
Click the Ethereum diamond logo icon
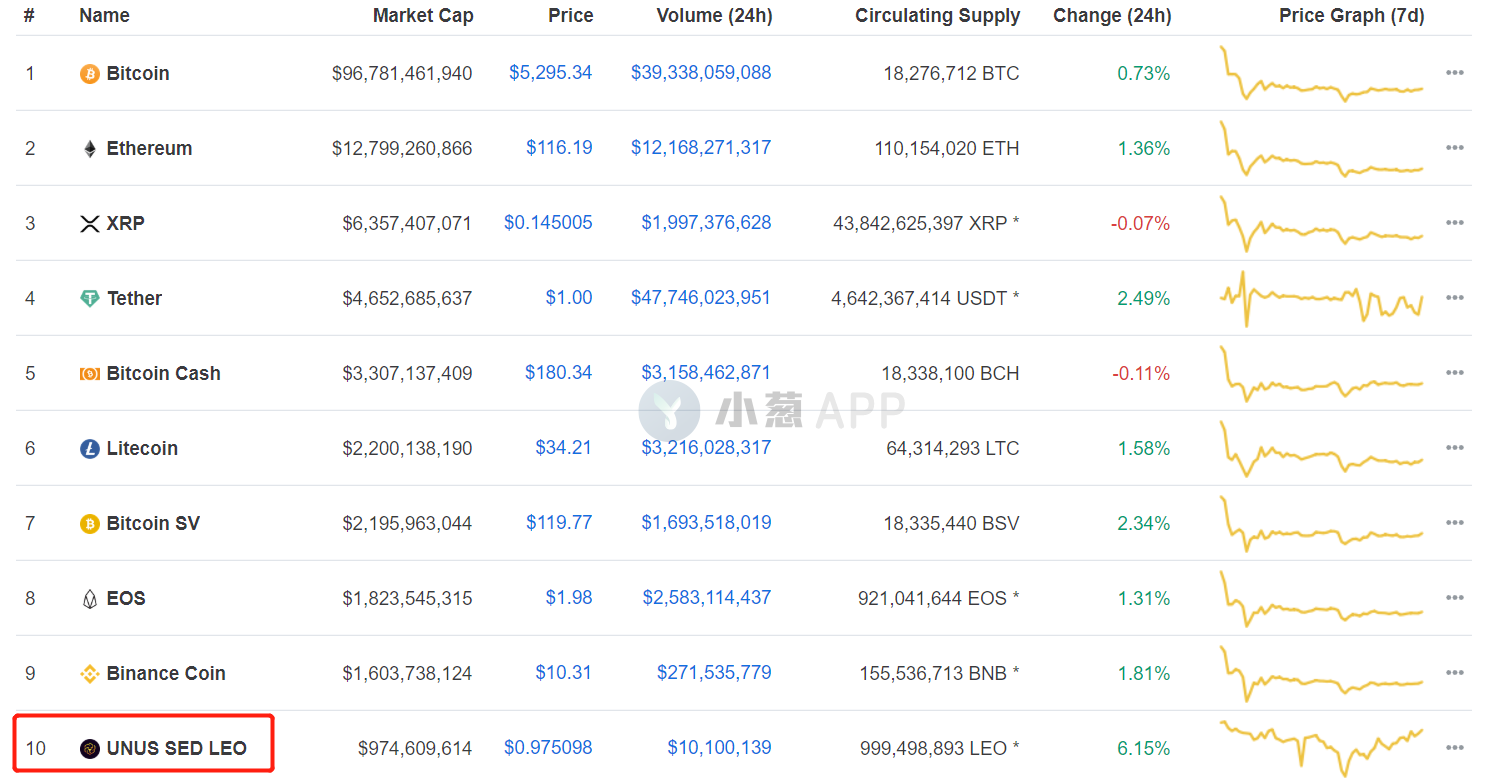[89, 149]
